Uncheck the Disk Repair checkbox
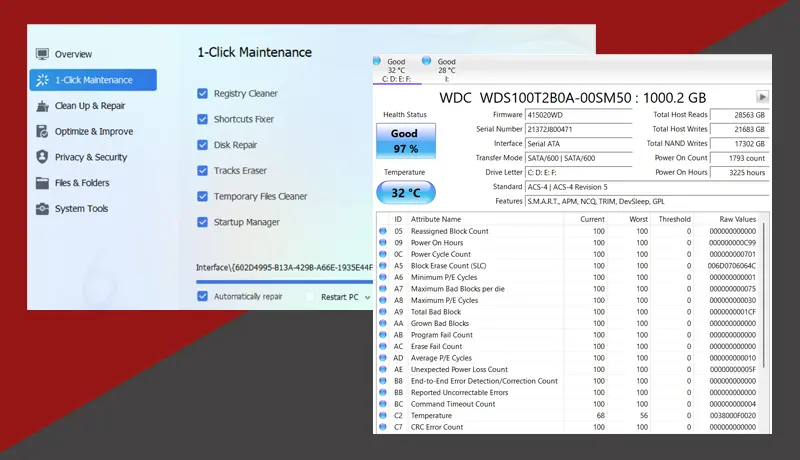 [x=203, y=145]
